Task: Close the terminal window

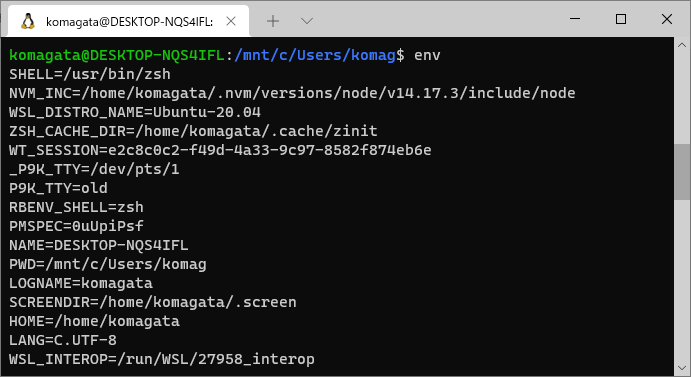Action: point(667,19)
